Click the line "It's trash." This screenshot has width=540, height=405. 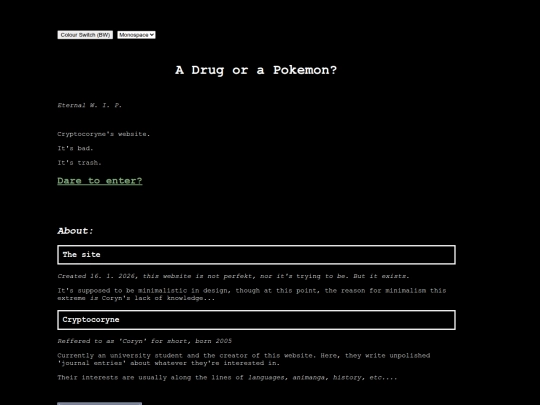coord(80,163)
